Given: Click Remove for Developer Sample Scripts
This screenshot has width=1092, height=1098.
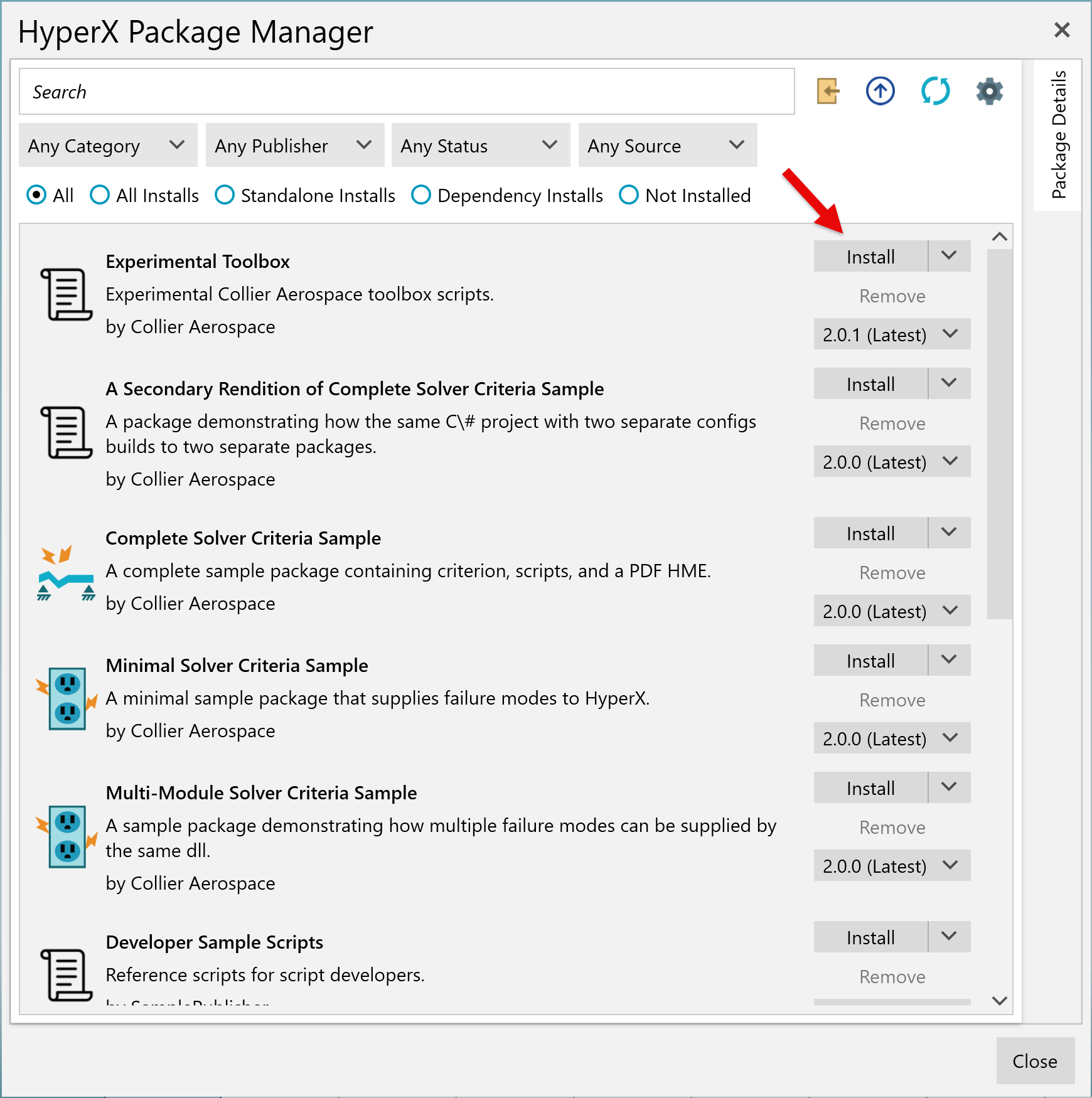Looking at the screenshot, I should click(892, 976).
